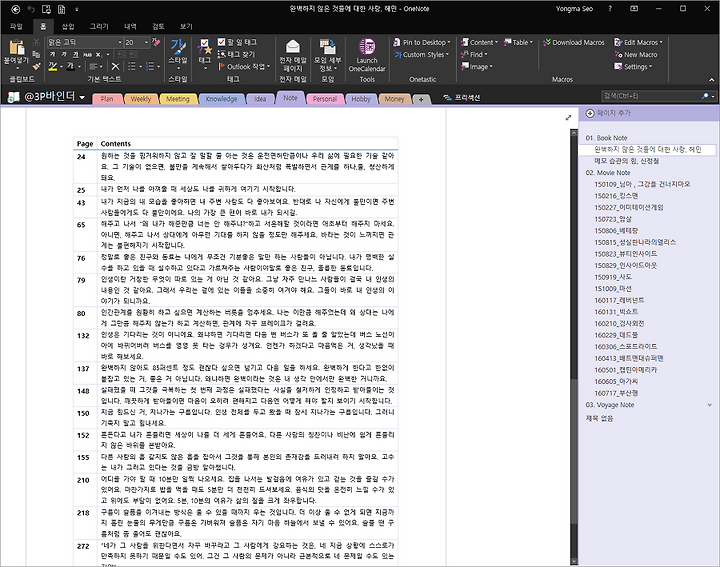Select the Format Painter brush
720x567 pixels.
point(37,67)
